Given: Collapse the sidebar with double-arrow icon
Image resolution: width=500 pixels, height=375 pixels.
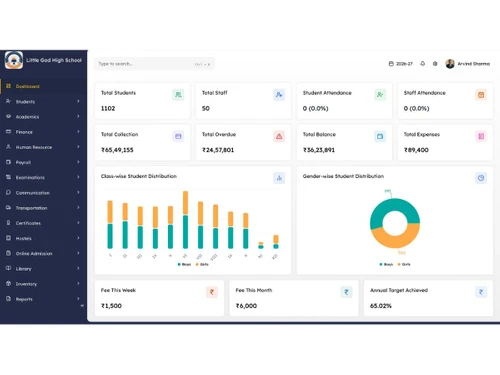Looking at the screenshot, I should click(x=82, y=306).
